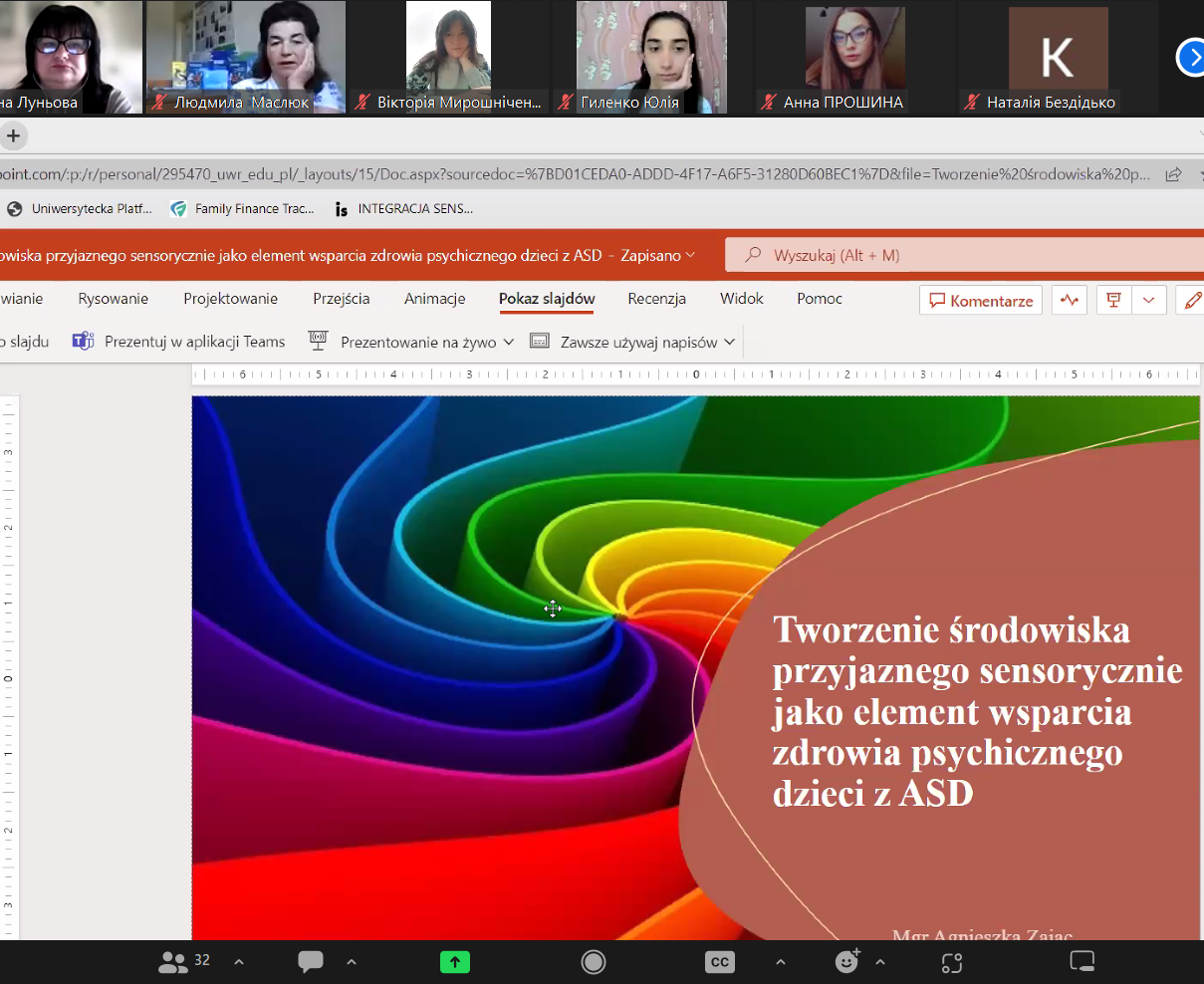Screen dimensions: 1204x984
Task: Expand the Prezentowanie na żywo dropdown
Action: pyautogui.click(x=509, y=342)
